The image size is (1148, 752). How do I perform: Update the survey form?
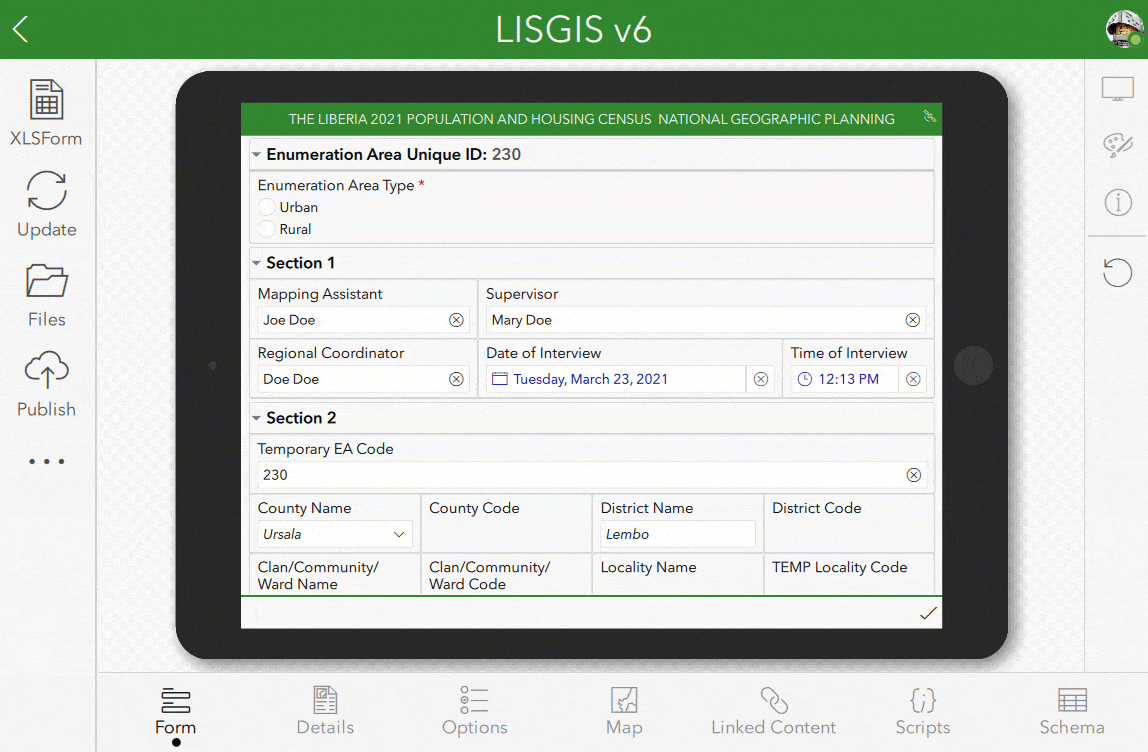(46, 204)
